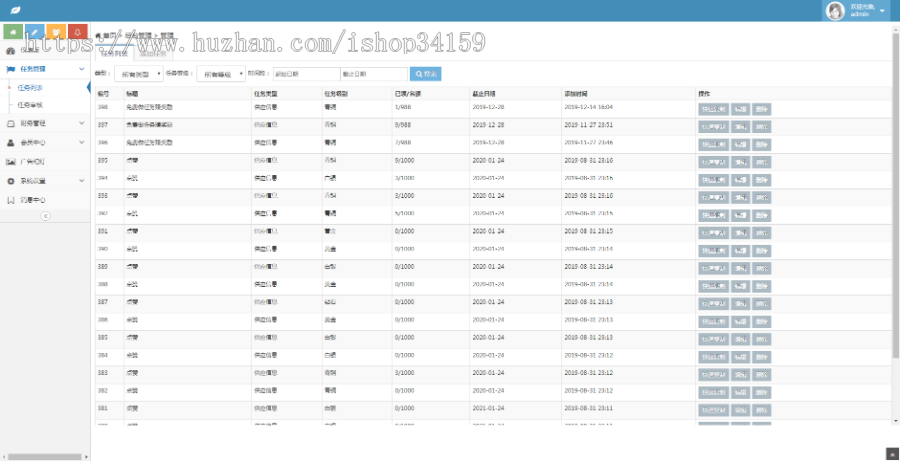Click the blue search button with magnifier
900x461 pixels.
click(425, 73)
